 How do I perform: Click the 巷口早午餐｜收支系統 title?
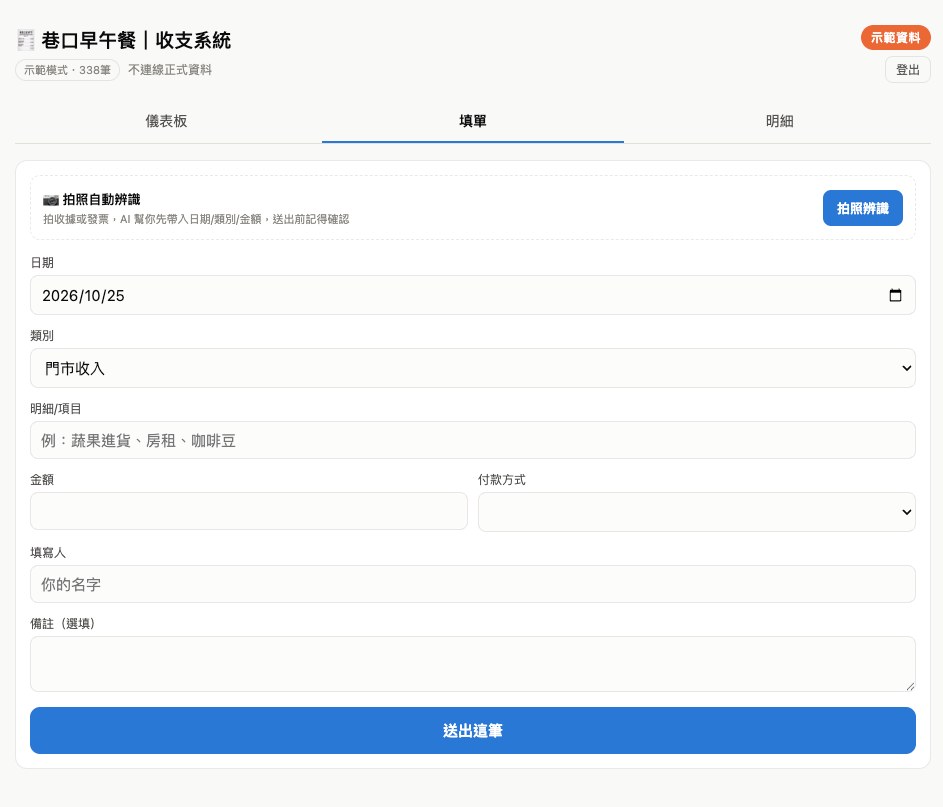pyautogui.click(x=136, y=40)
